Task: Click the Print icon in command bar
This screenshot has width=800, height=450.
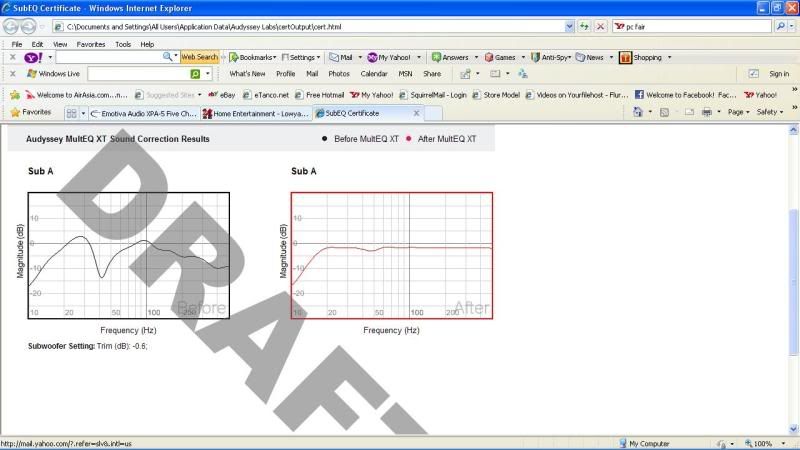Action: tap(706, 112)
